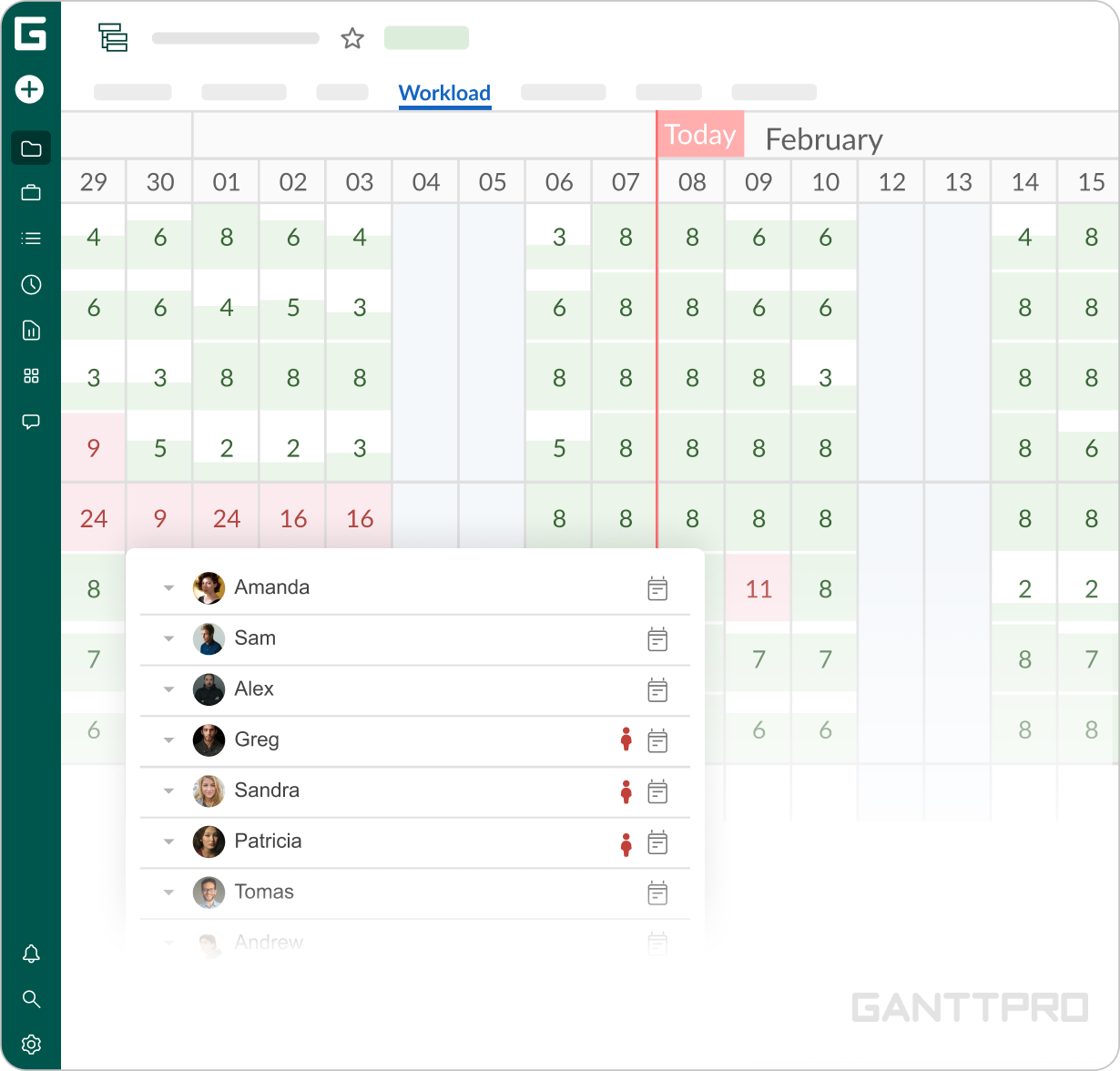This screenshot has height=1071, width=1120.
Task: Open the notifications bell icon
Action: (31, 954)
